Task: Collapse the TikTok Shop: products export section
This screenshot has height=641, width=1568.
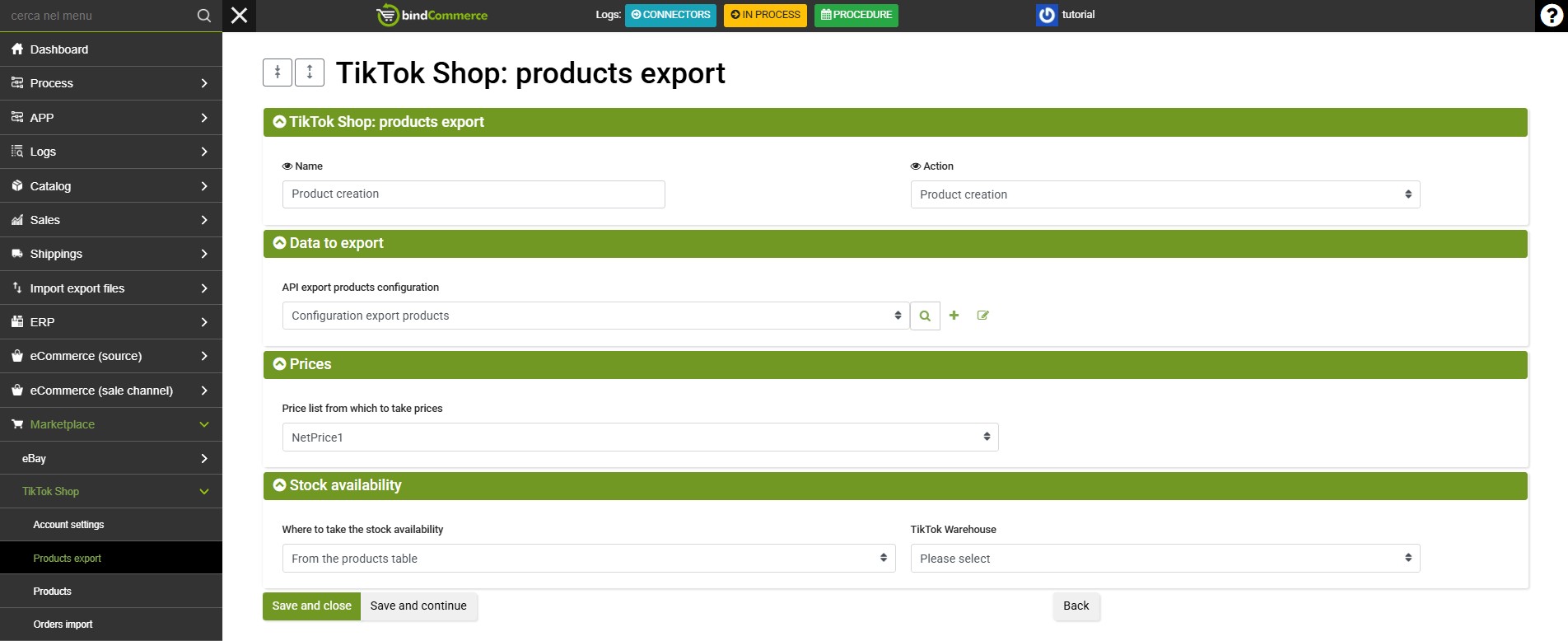Action: click(x=280, y=122)
